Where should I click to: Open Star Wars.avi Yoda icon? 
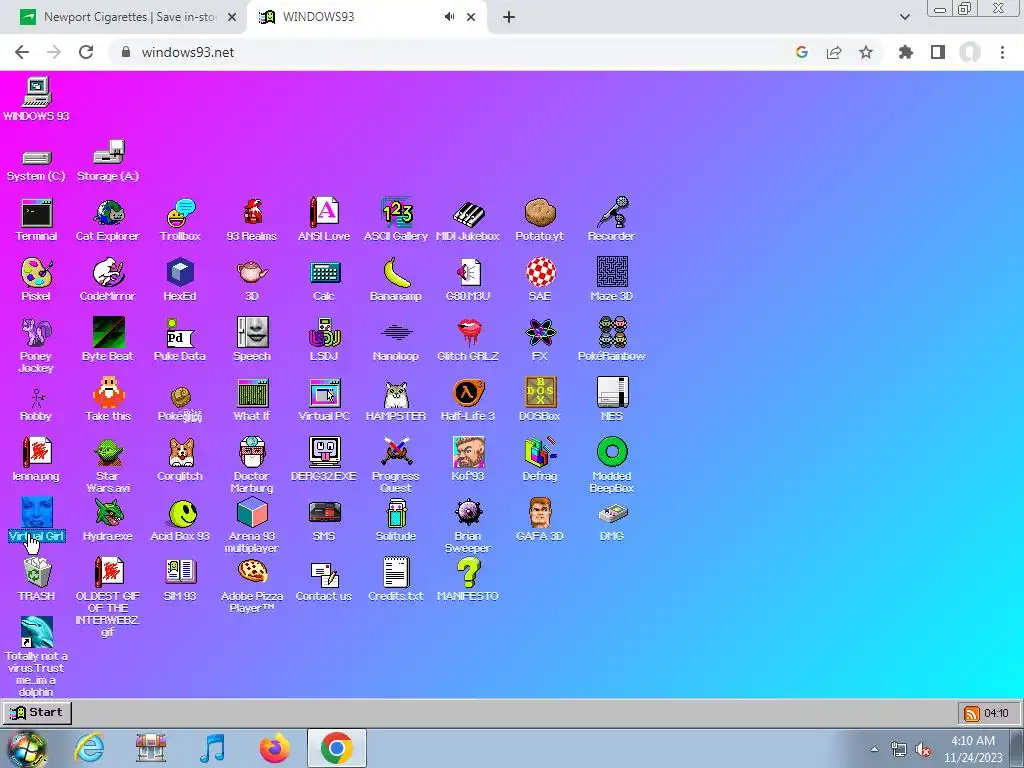108,466
